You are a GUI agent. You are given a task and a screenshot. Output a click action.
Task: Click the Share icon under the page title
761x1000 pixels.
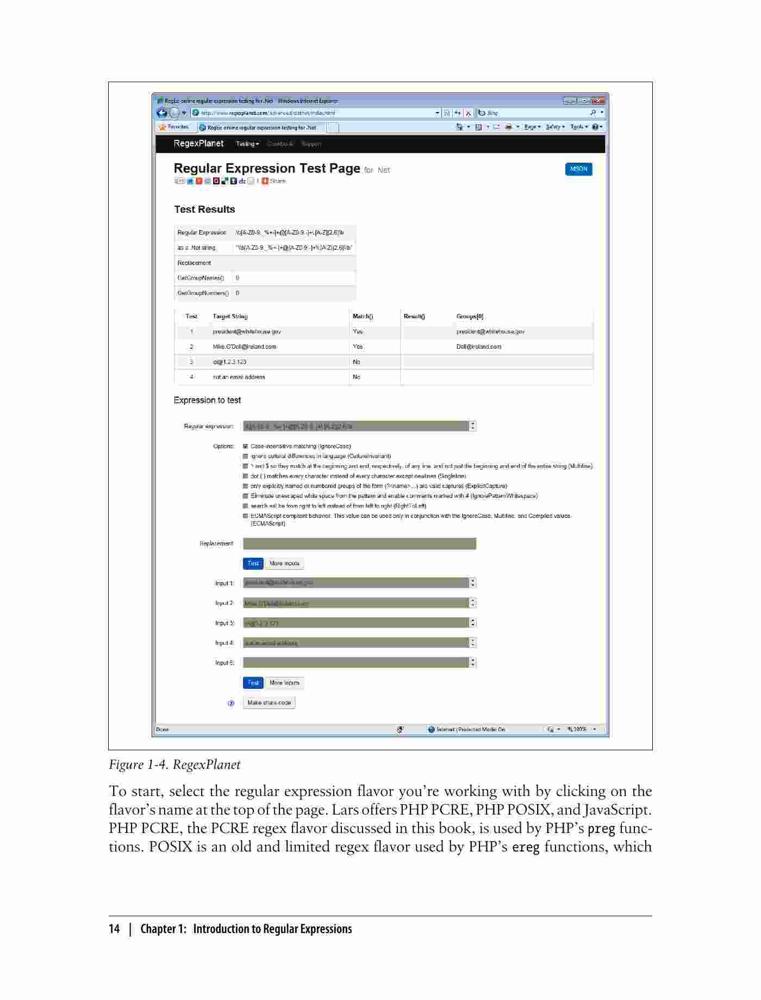point(274,181)
